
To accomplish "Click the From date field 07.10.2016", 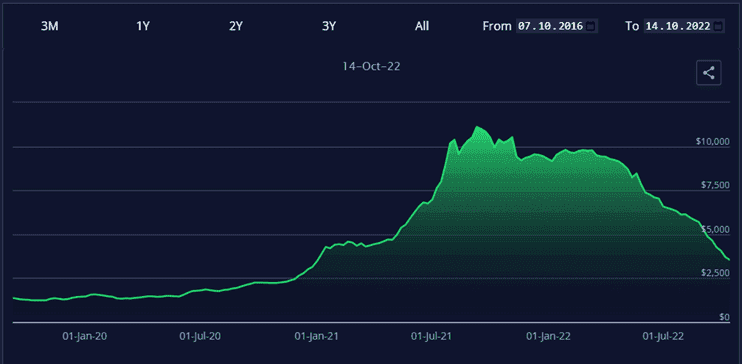I will 556,26.
